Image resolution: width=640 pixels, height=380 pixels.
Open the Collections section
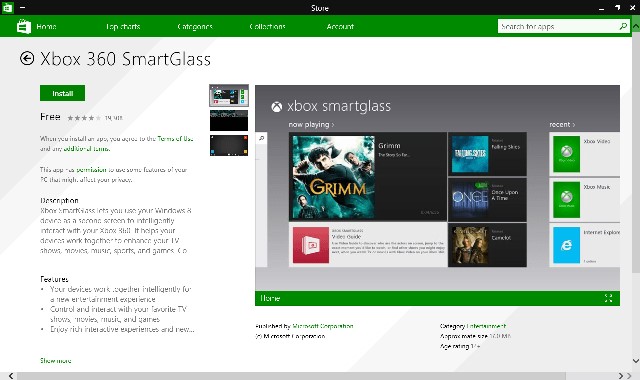(267, 27)
